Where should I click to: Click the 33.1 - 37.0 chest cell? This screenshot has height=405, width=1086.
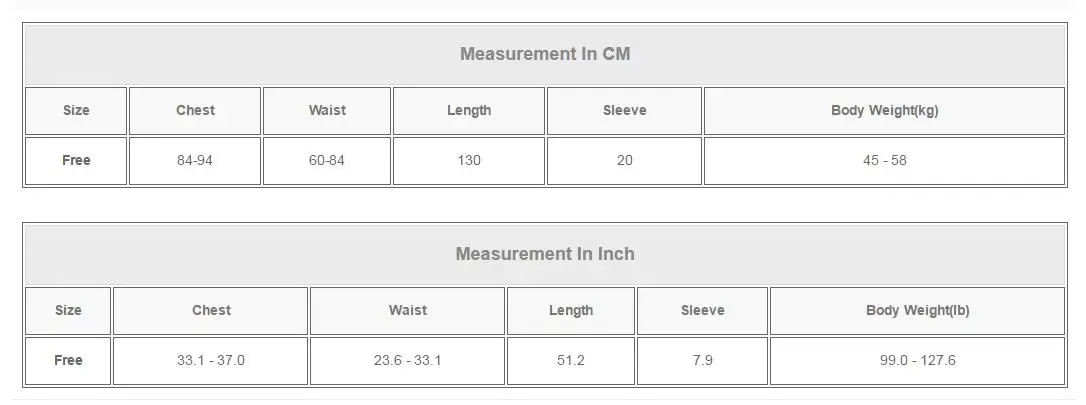point(211,360)
